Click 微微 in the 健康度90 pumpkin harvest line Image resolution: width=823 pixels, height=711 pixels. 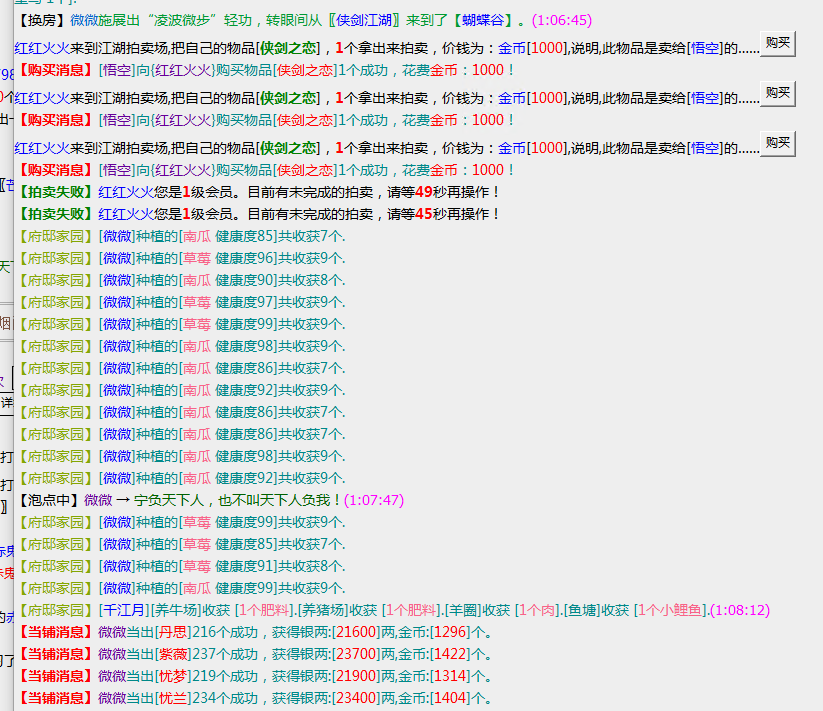[x=117, y=280]
